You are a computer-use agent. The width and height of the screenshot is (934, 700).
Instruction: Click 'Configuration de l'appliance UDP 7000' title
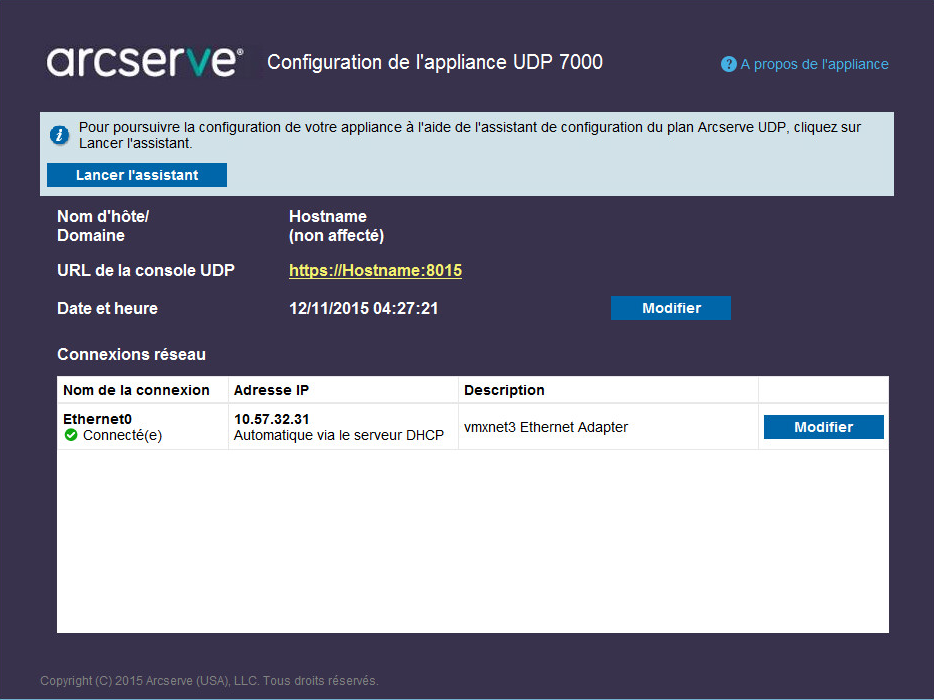[435, 62]
